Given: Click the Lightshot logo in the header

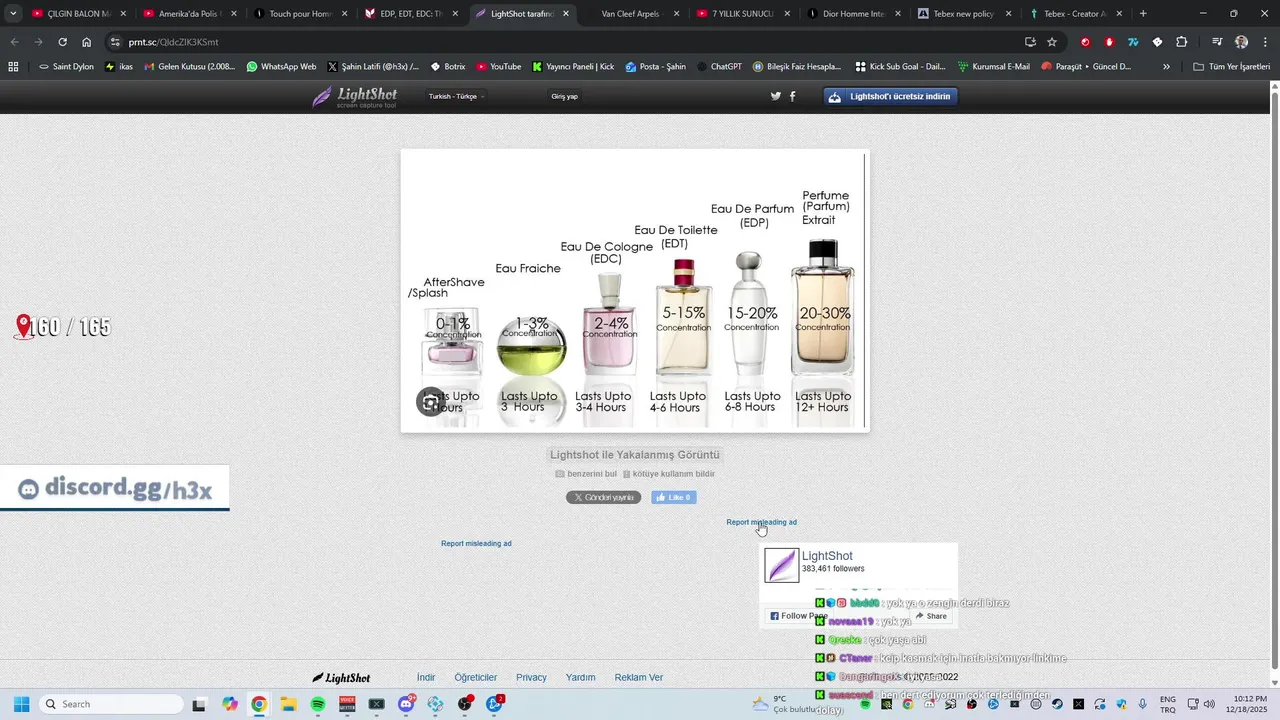Looking at the screenshot, I should click(354, 97).
